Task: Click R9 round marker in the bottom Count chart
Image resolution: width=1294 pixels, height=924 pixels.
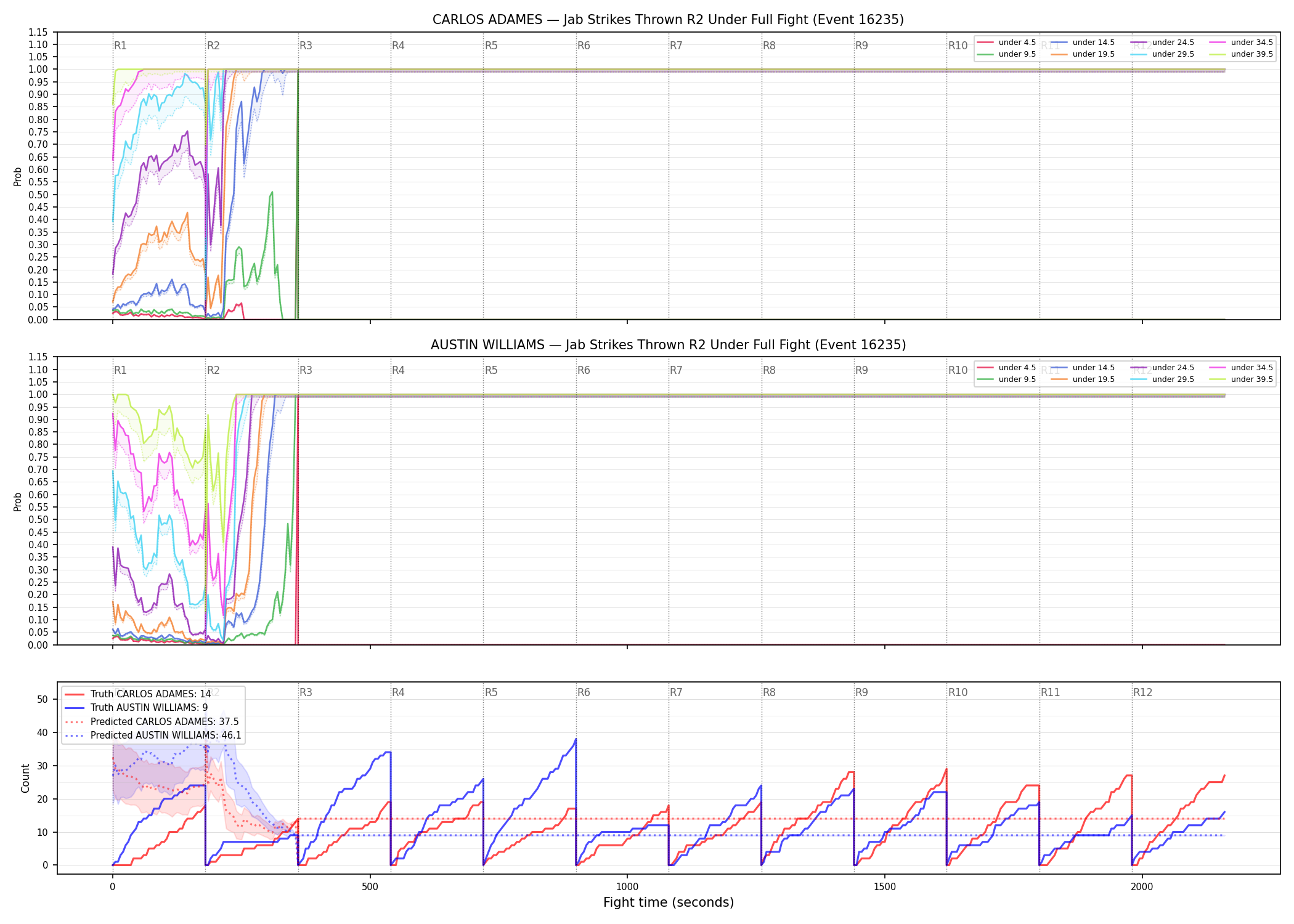Action: tap(861, 692)
